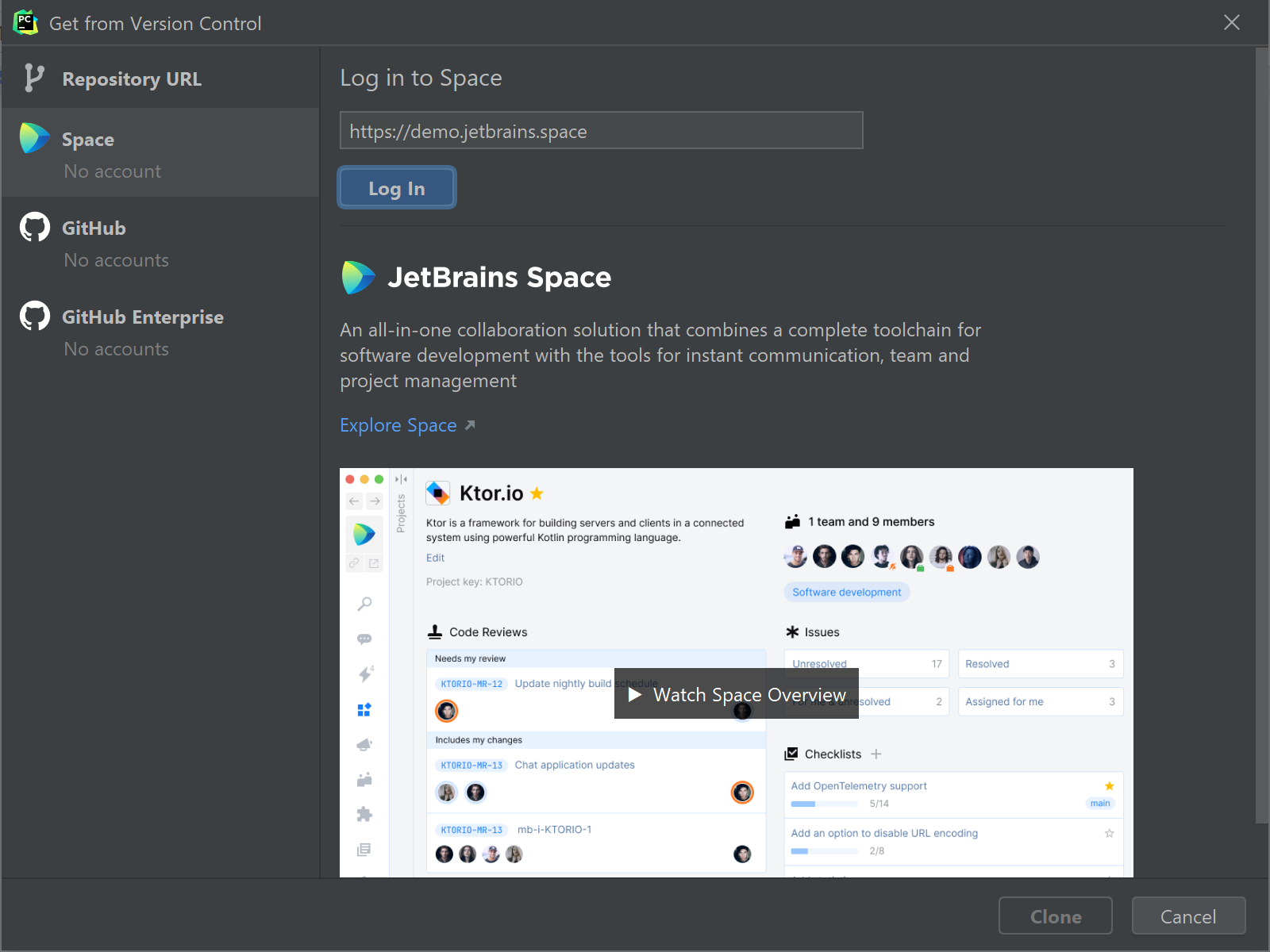
Task: Click the external link arrow after Explore Space
Action: click(x=470, y=425)
